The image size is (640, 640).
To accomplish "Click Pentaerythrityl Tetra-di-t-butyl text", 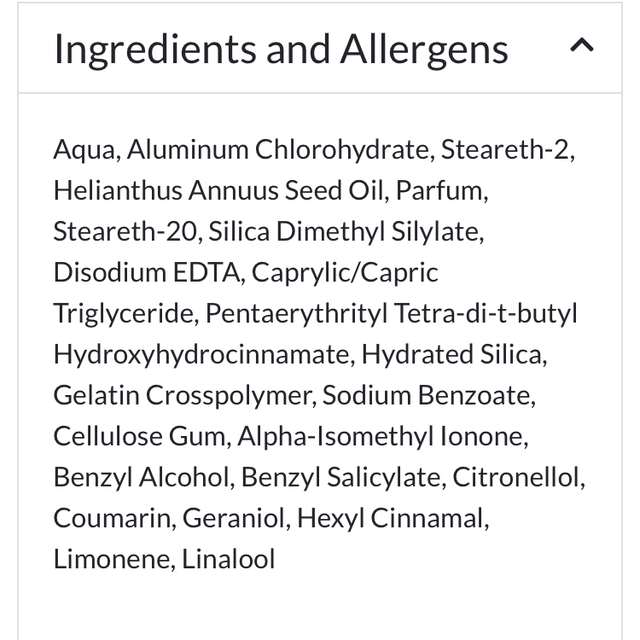I will [391, 314].
